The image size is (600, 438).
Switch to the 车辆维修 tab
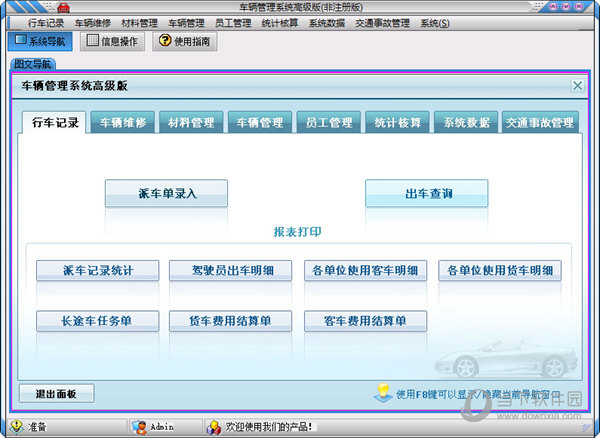[x=123, y=123]
